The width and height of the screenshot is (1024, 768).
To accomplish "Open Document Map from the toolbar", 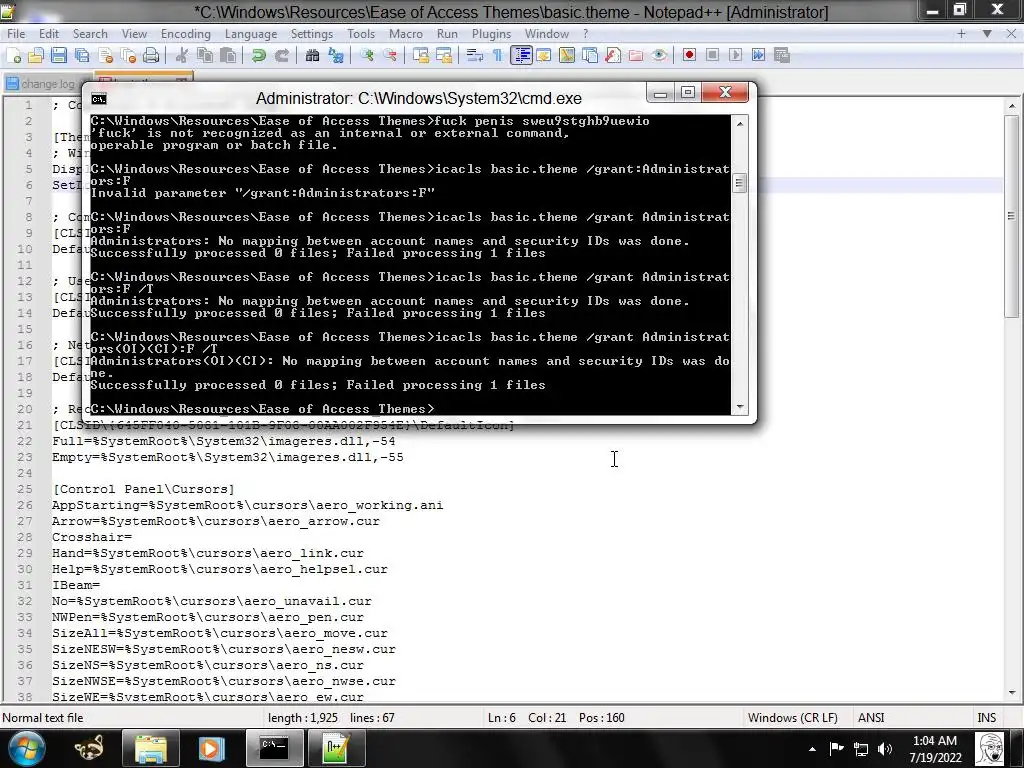I will click(x=567, y=56).
